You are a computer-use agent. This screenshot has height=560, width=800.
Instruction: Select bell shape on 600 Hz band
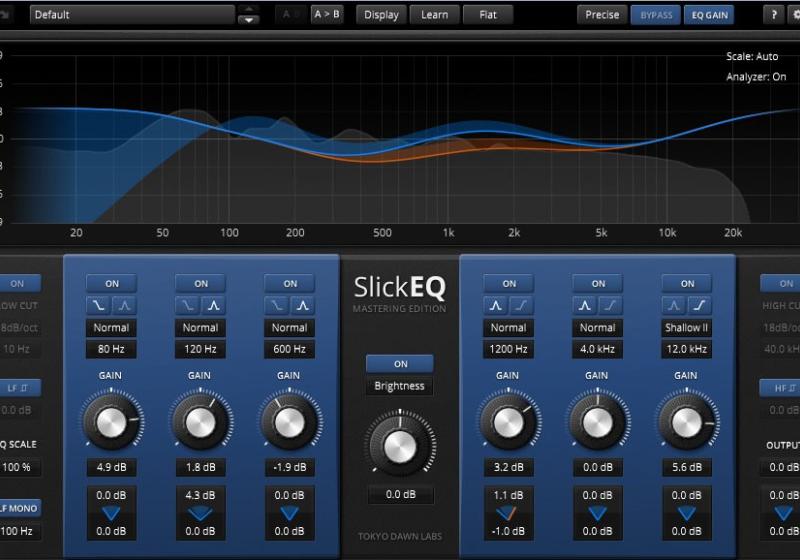point(302,305)
